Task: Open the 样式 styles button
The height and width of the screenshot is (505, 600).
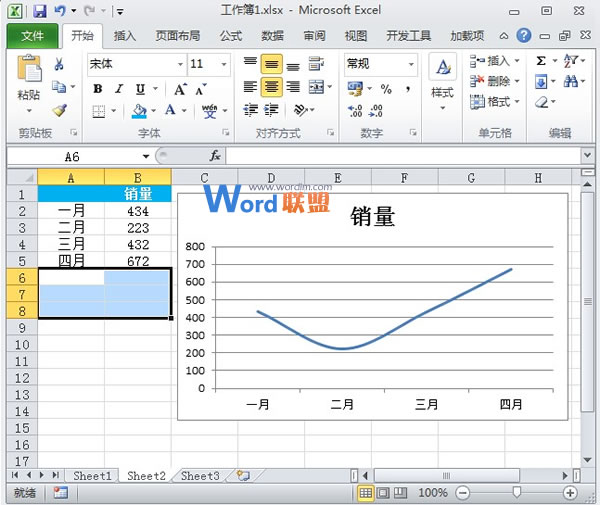Action: (443, 83)
